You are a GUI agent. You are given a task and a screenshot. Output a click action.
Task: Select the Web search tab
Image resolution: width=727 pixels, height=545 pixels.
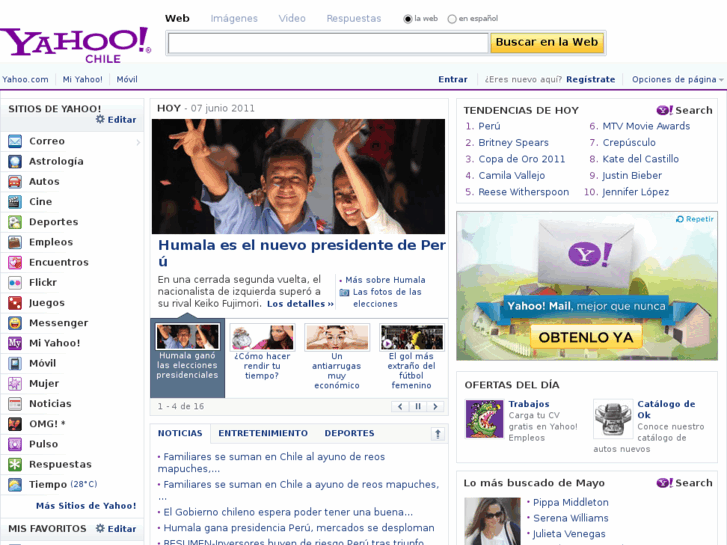coord(177,19)
